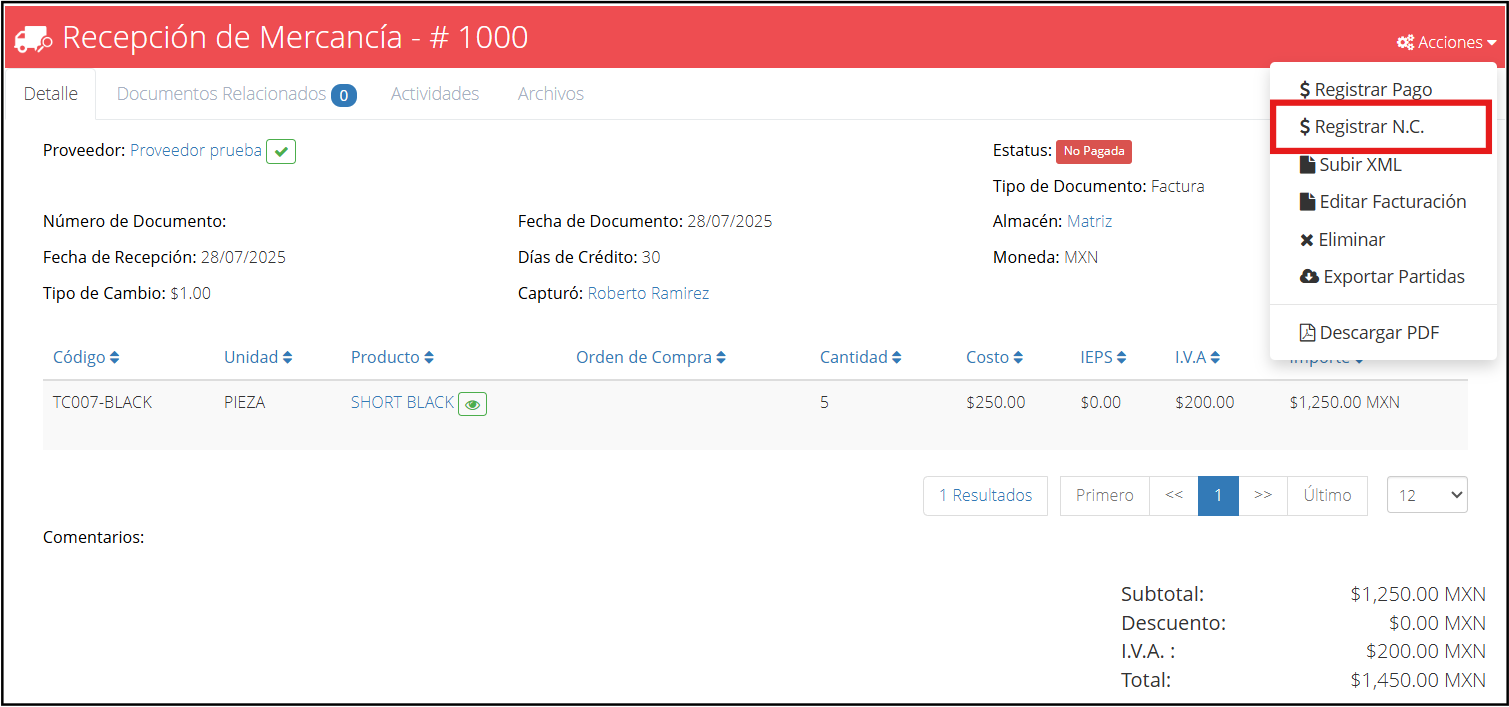Click the >> next page button
Viewport: 1509px width, 707px height.
click(x=1263, y=495)
